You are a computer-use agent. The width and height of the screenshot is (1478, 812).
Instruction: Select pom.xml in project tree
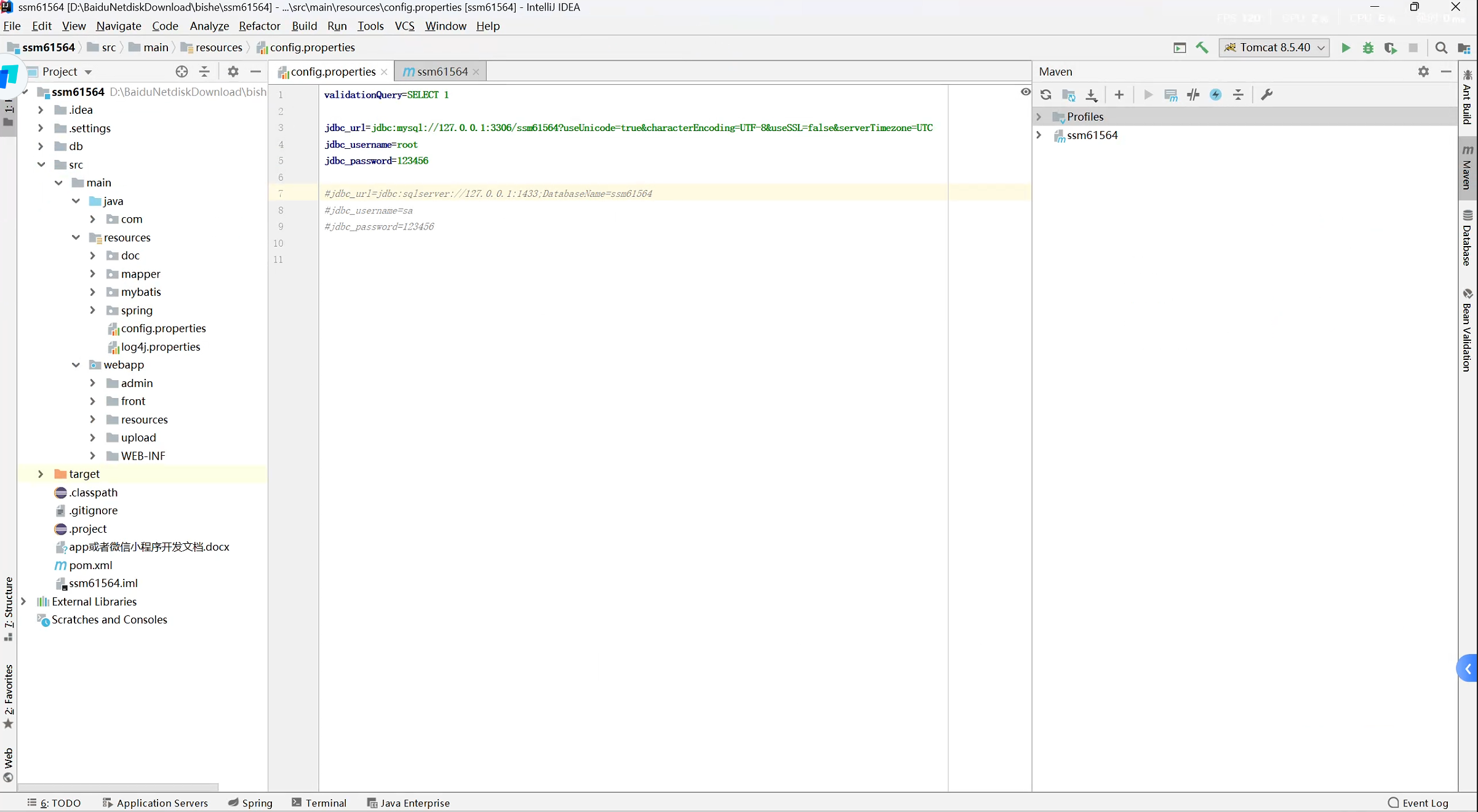click(90, 565)
